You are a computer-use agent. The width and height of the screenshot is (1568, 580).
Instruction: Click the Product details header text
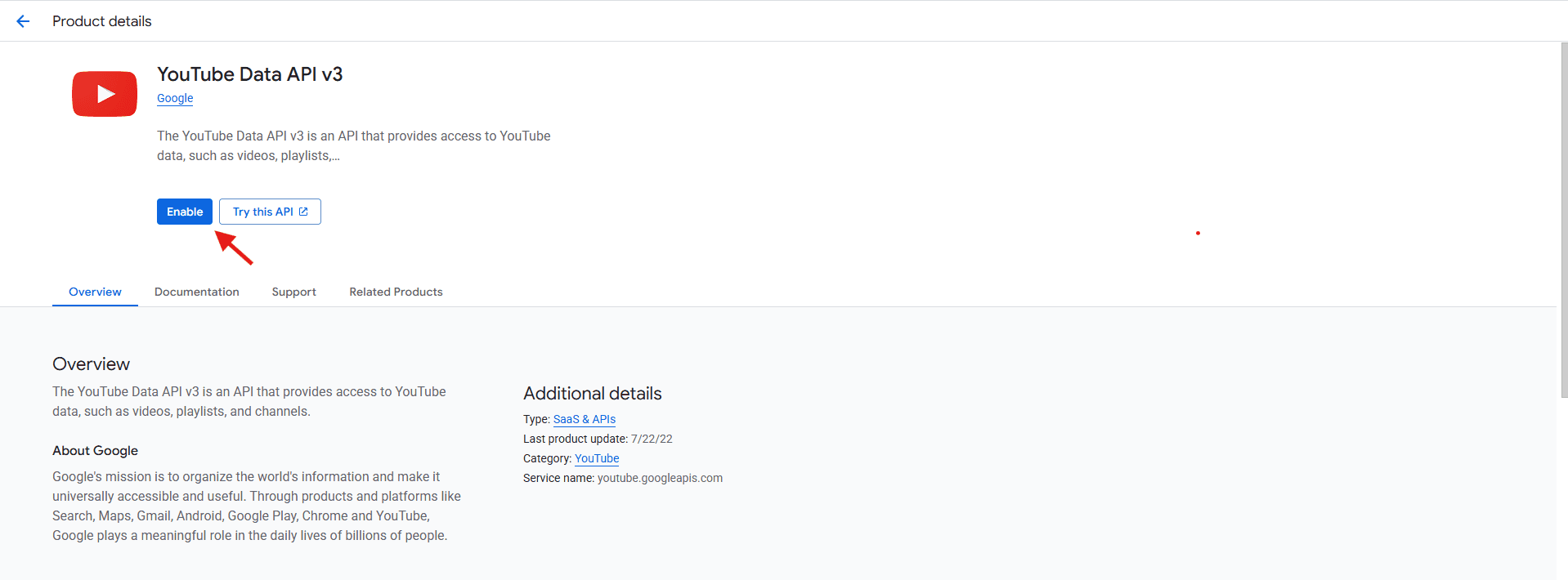click(x=102, y=21)
